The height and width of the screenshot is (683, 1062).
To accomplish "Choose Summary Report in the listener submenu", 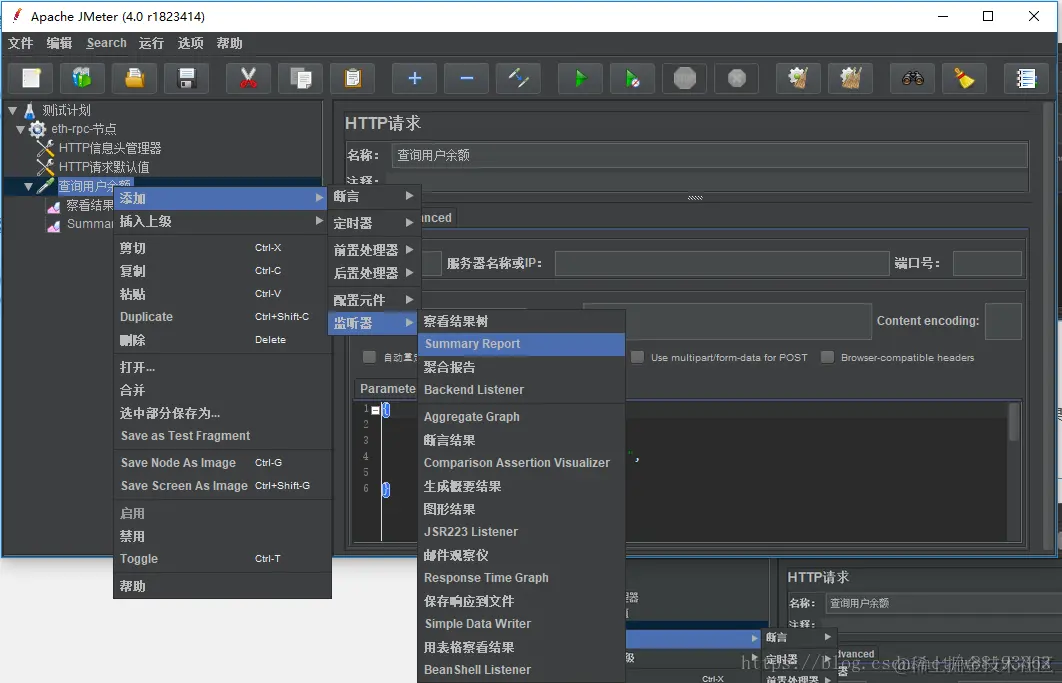I will coord(521,344).
